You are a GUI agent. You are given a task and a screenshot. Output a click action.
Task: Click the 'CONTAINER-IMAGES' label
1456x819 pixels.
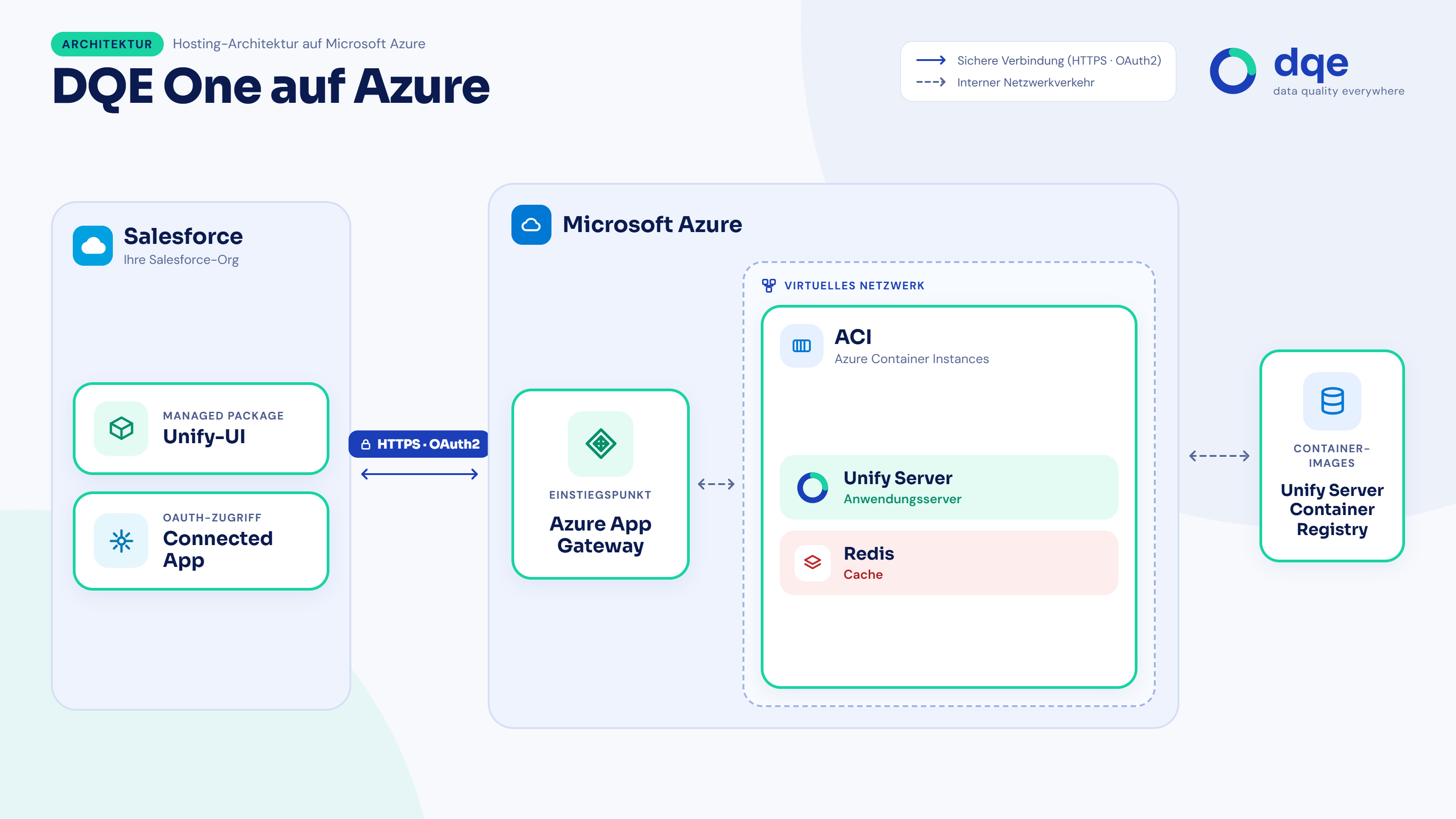[x=1332, y=455]
